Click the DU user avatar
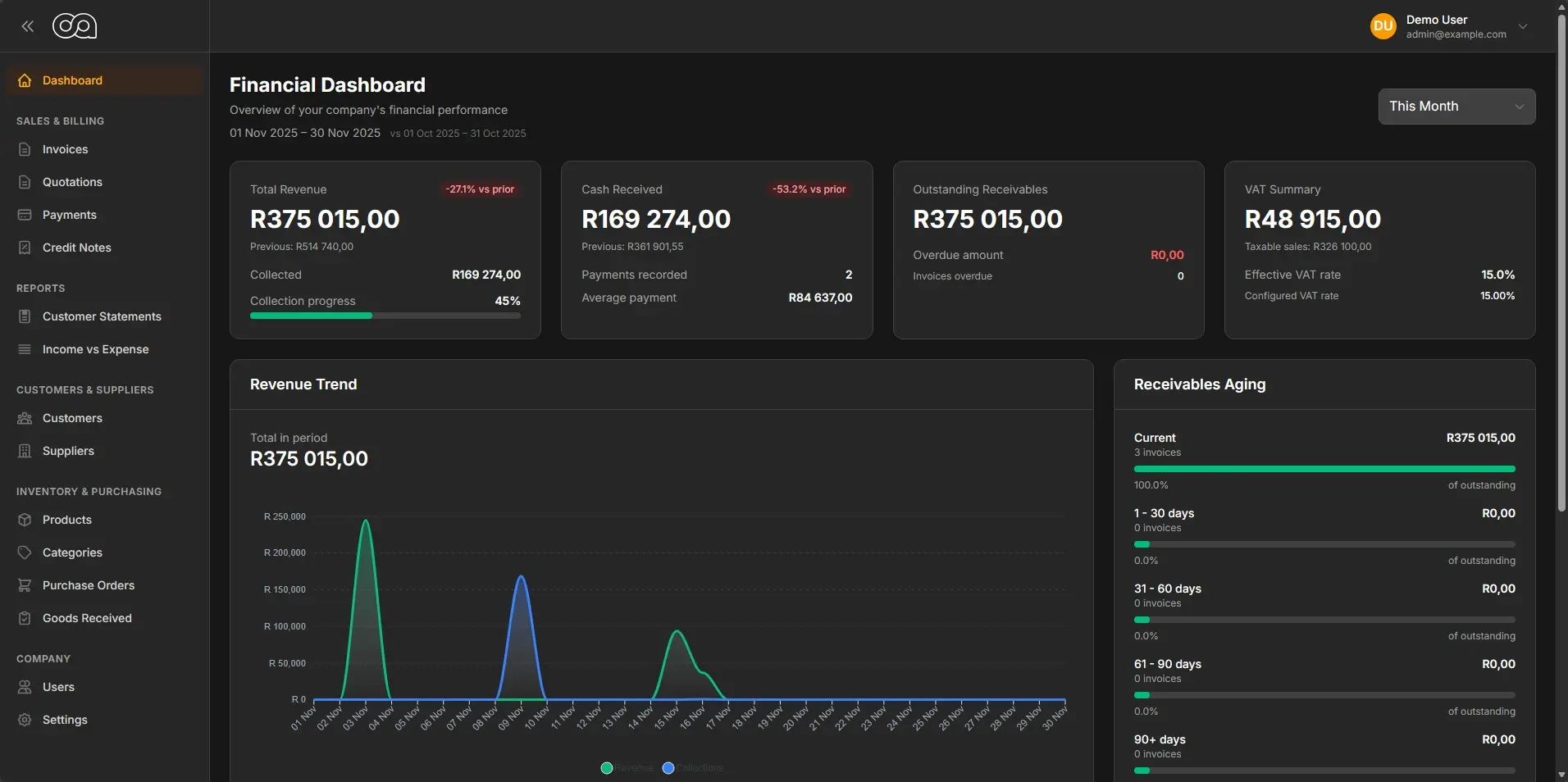 click(x=1383, y=26)
